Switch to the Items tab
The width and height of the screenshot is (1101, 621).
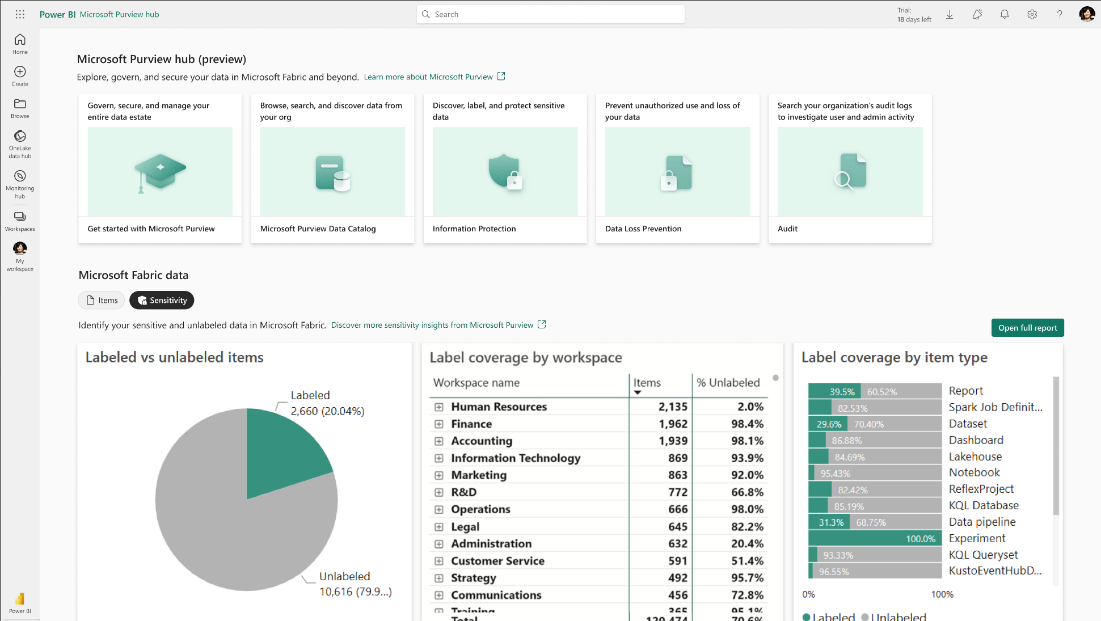point(102,300)
